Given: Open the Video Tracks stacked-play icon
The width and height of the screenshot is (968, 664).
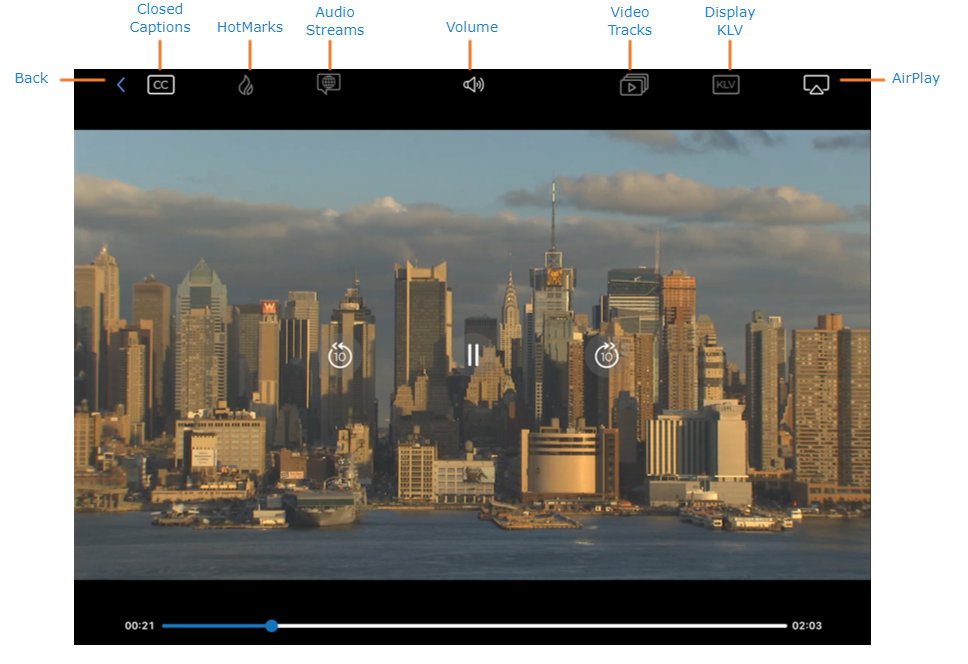Looking at the screenshot, I should click(x=634, y=85).
